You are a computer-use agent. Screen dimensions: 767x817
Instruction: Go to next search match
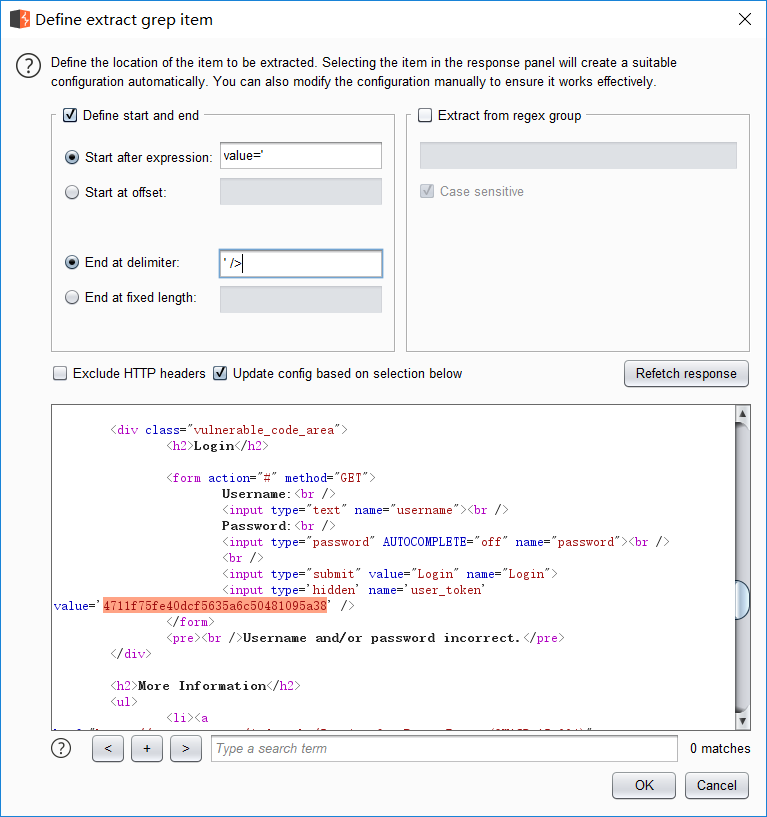click(x=185, y=748)
